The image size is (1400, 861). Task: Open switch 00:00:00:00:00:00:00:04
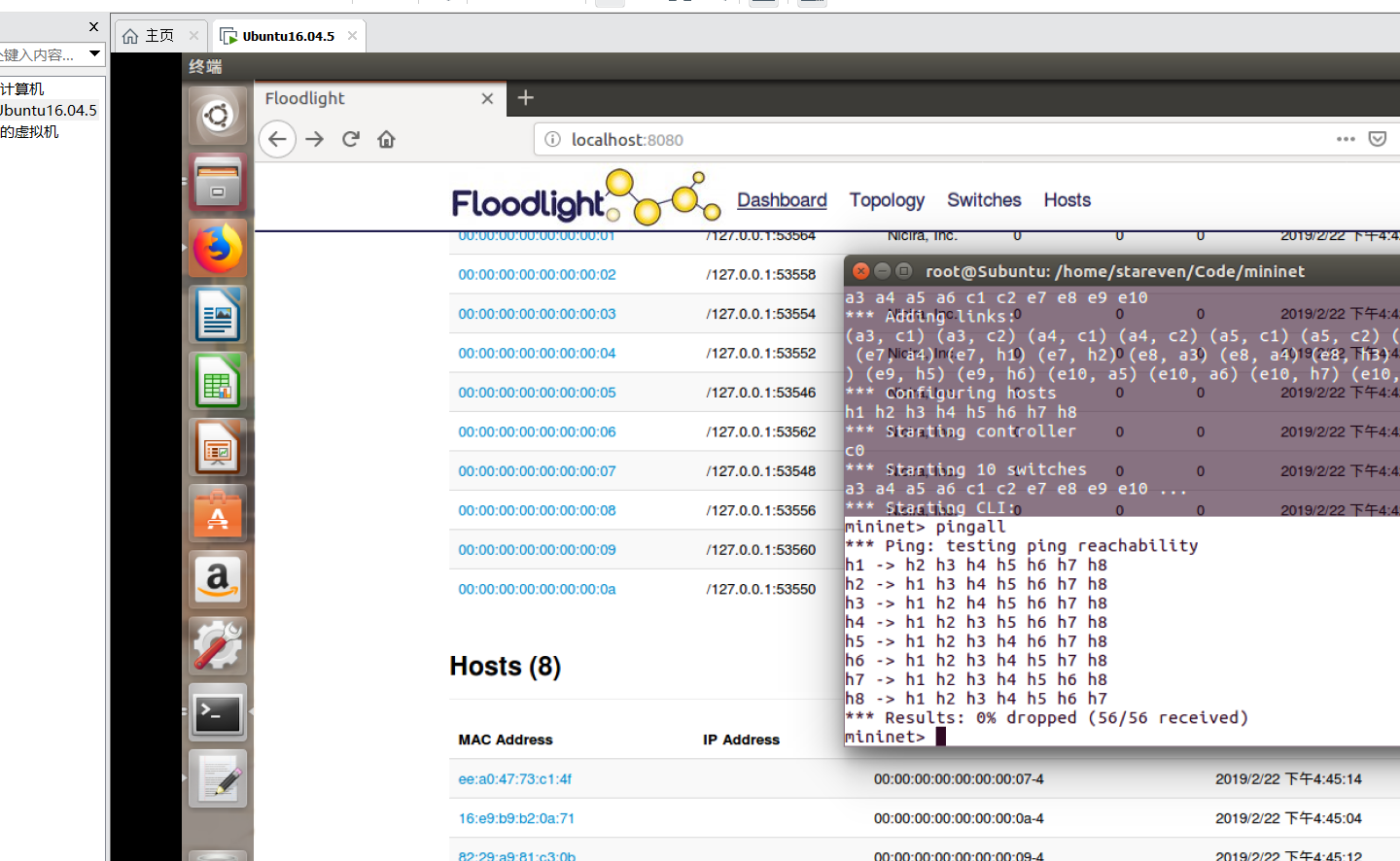(537, 353)
